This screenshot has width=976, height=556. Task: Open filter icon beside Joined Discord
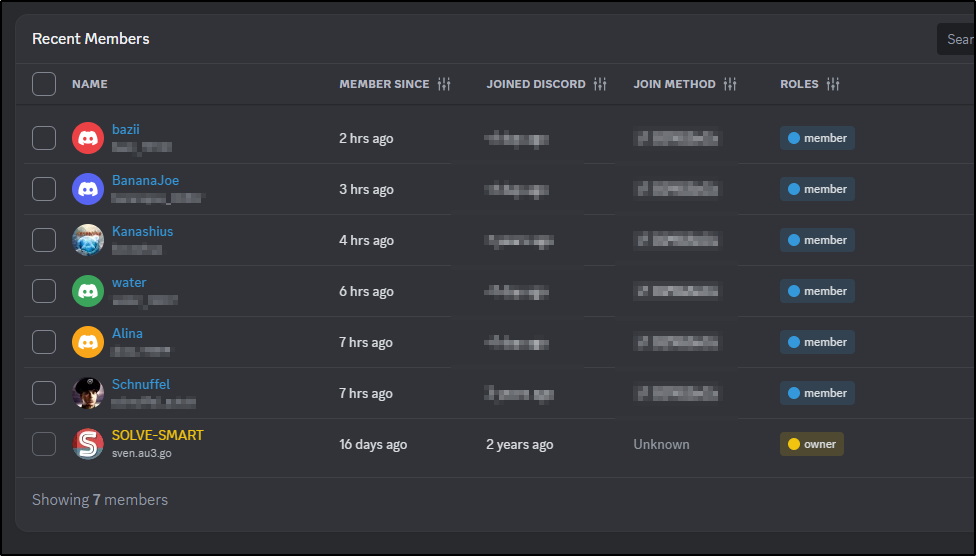tap(600, 84)
